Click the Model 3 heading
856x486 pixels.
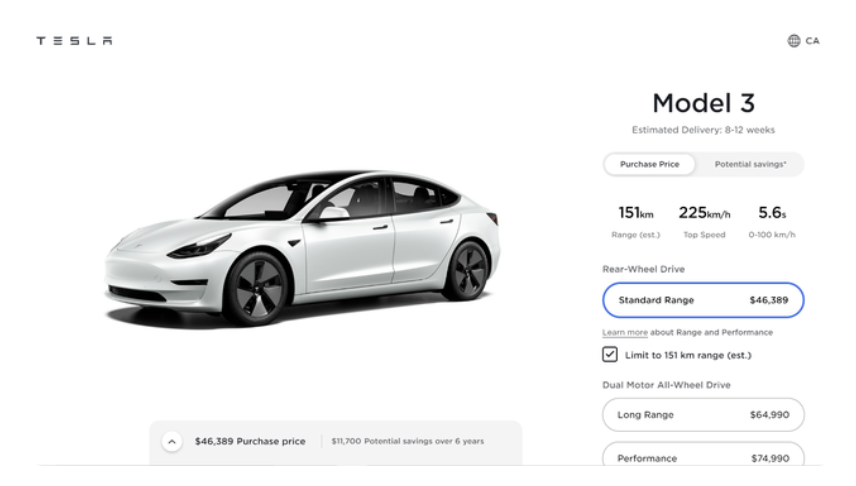pyautogui.click(x=703, y=103)
